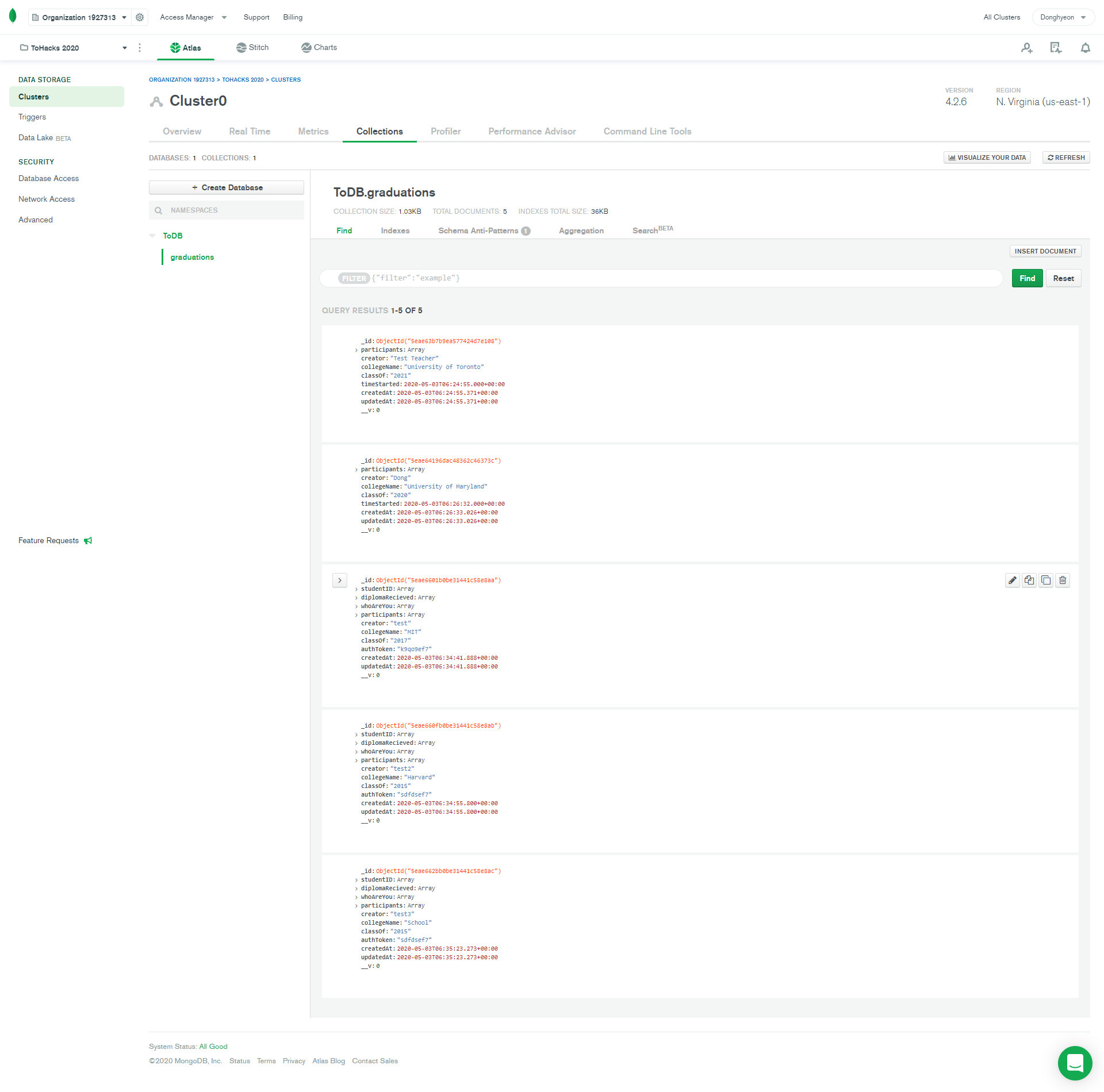Screen dimensions: 1104x1092
Task: Click the edit document pencil icon
Action: pos(1013,580)
